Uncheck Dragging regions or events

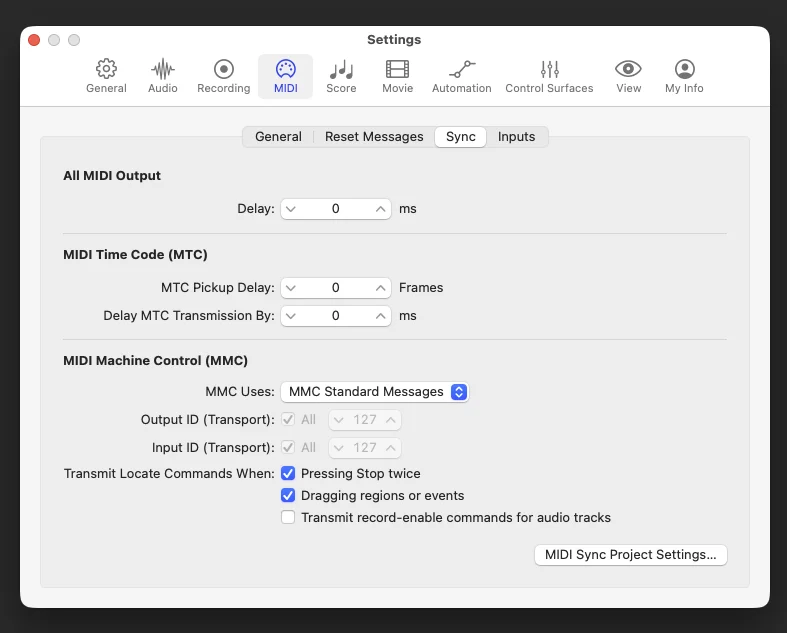tap(288, 495)
